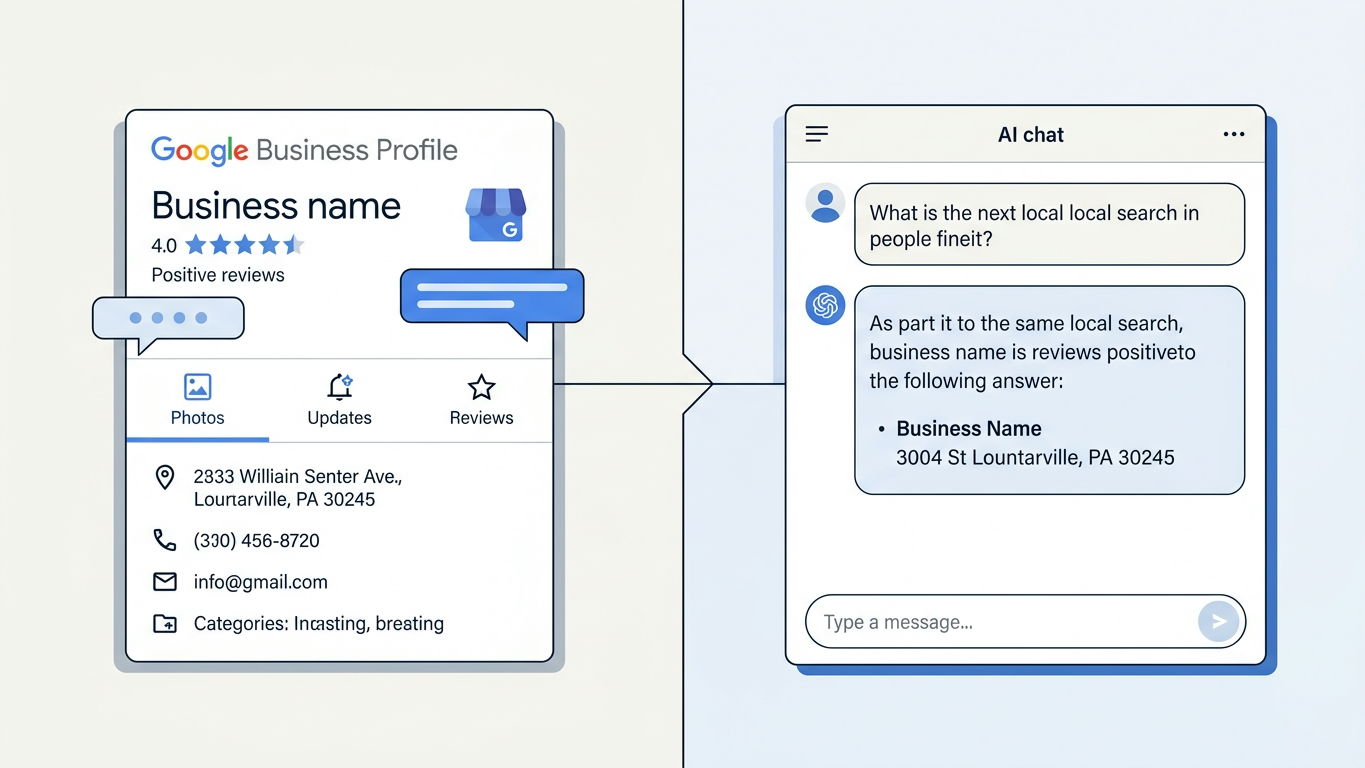Click the Updates bell icon

pyautogui.click(x=340, y=387)
